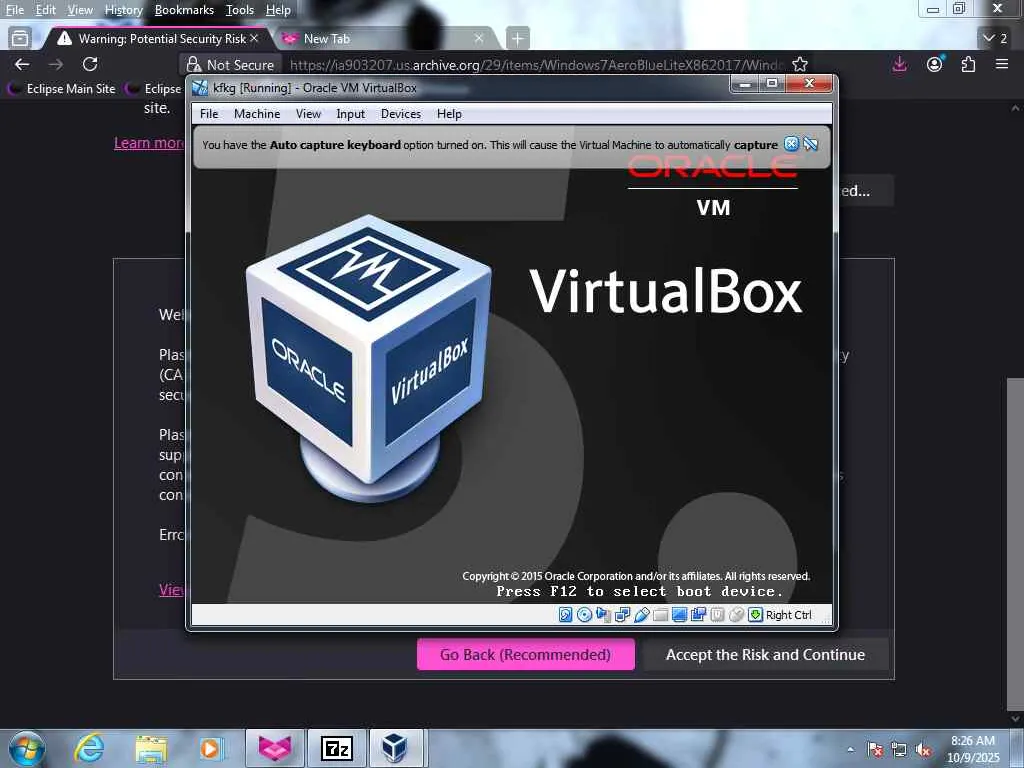The width and height of the screenshot is (1024, 768).
Task: Open the View menu in VirtualBox
Action: (x=308, y=114)
